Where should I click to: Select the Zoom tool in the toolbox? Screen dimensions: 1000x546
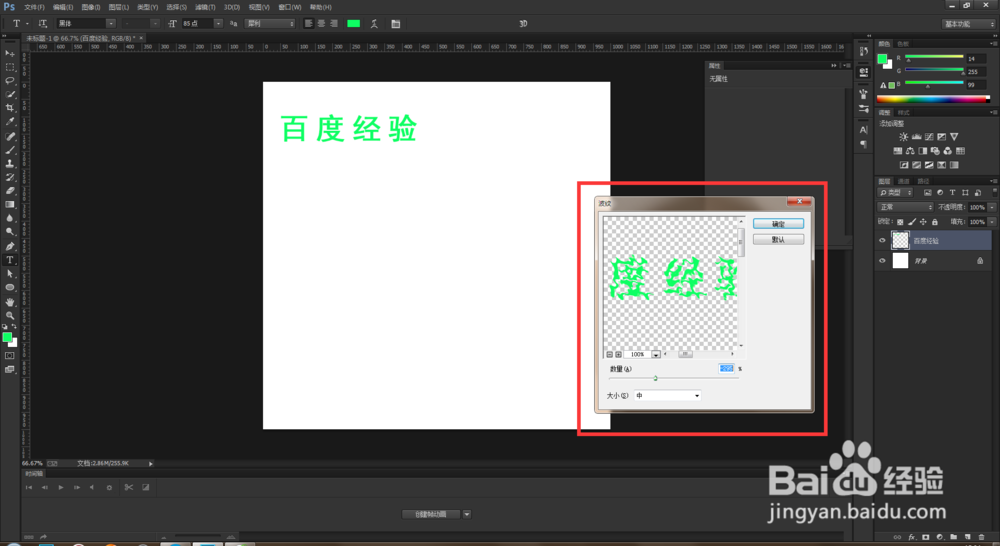10,315
